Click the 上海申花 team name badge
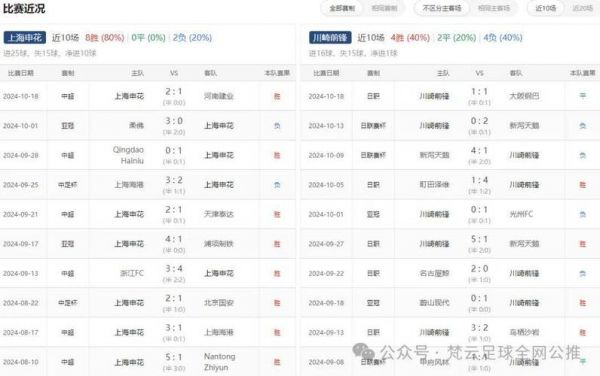The height and width of the screenshot is (376, 600). point(25,37)
